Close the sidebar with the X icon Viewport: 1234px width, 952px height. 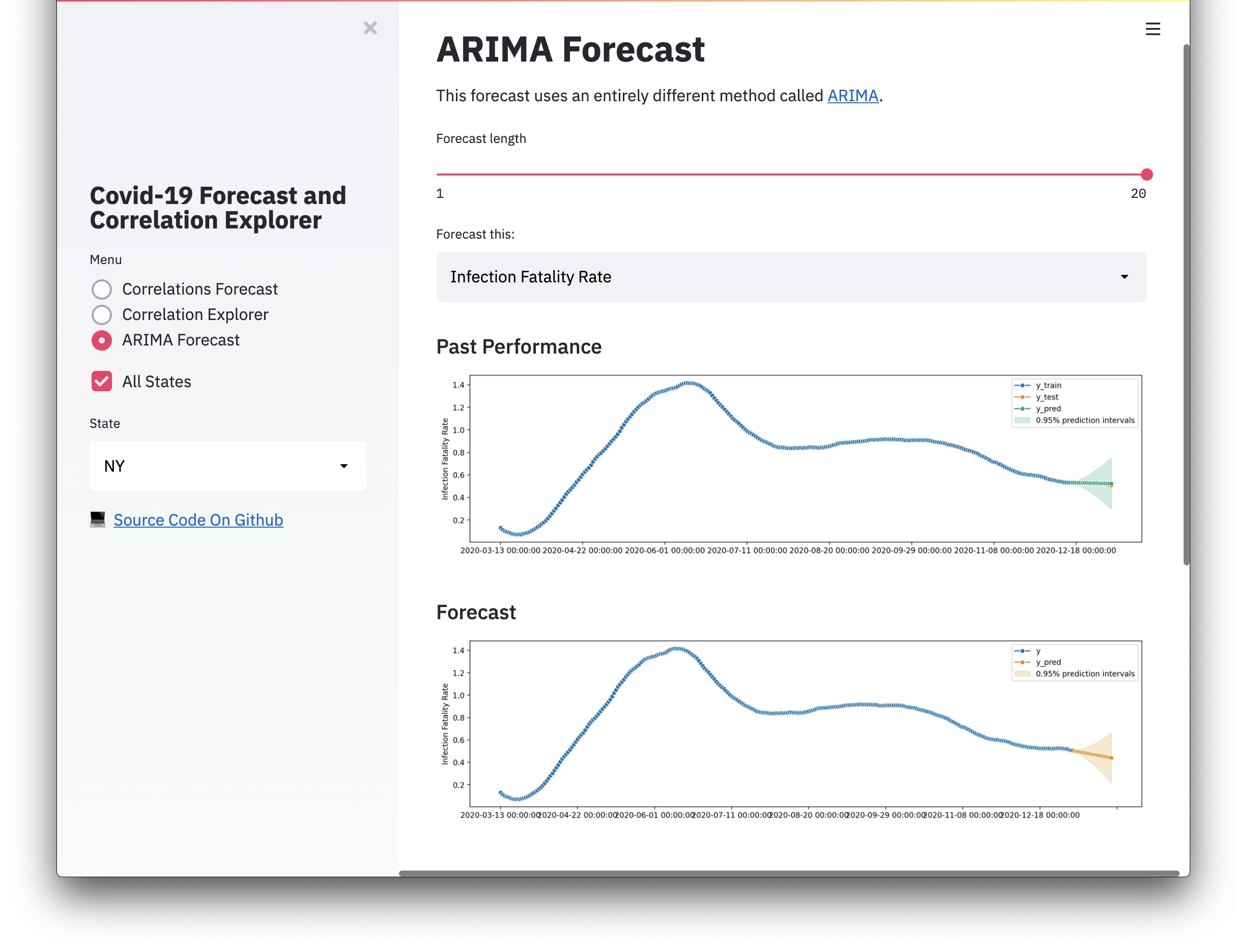coord(370,27)
